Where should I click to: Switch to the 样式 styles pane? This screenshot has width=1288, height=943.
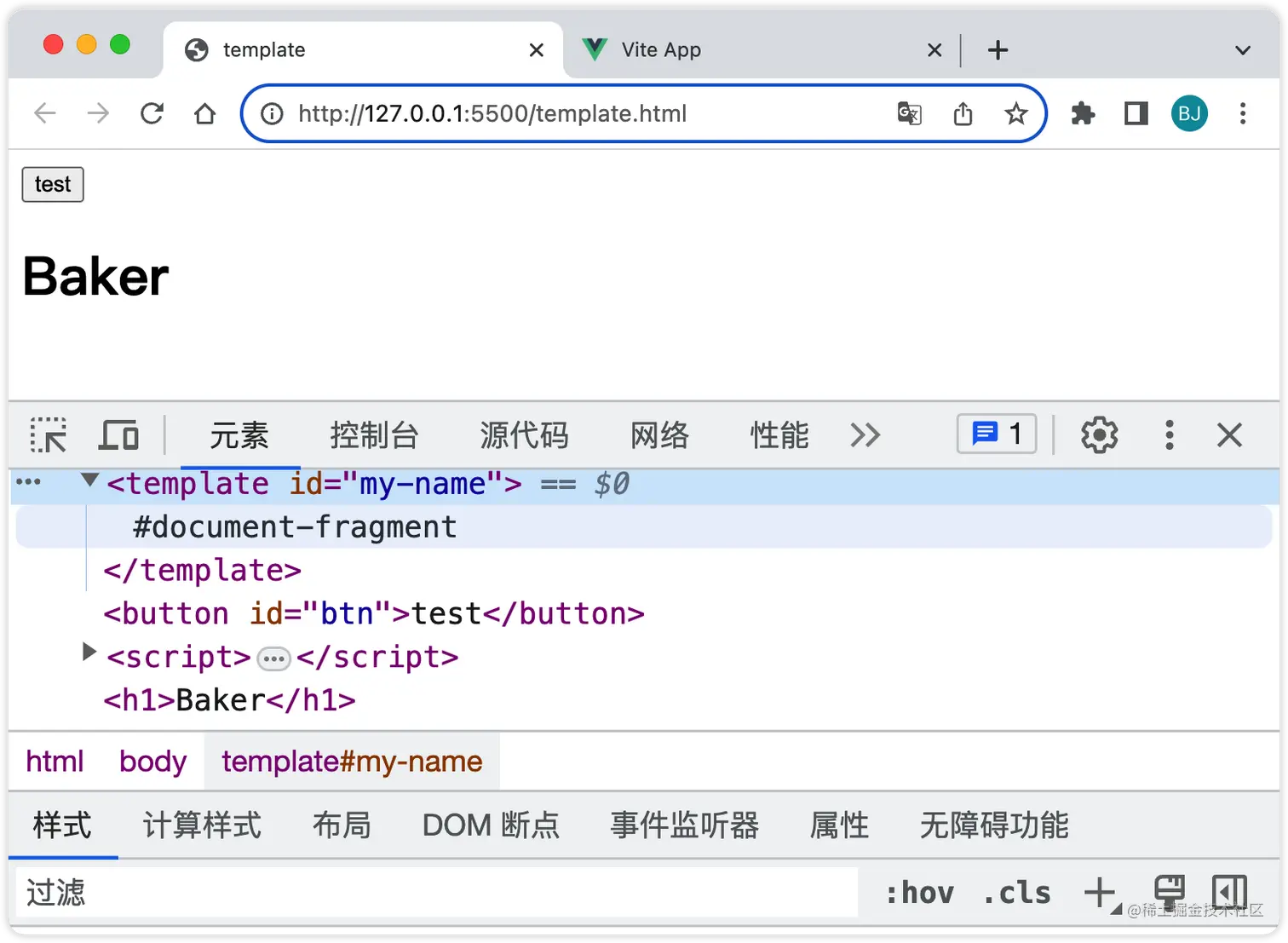62,825
